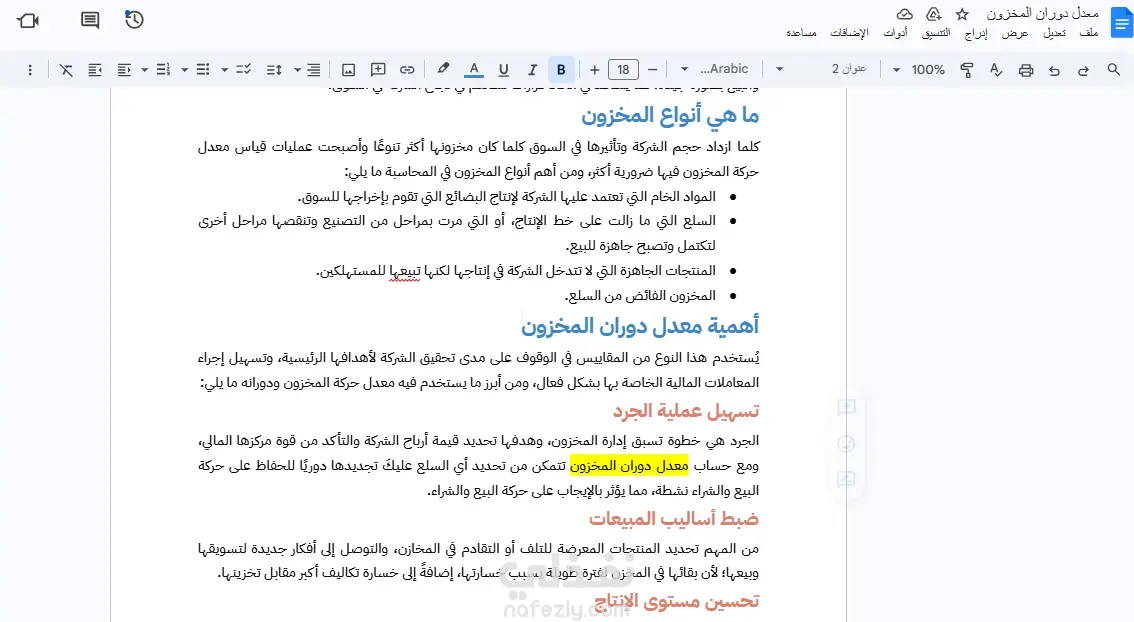Open the comment history icon
Image resolution: width=1134 pixels, height=622 pixels.
(x=90, y=20)
